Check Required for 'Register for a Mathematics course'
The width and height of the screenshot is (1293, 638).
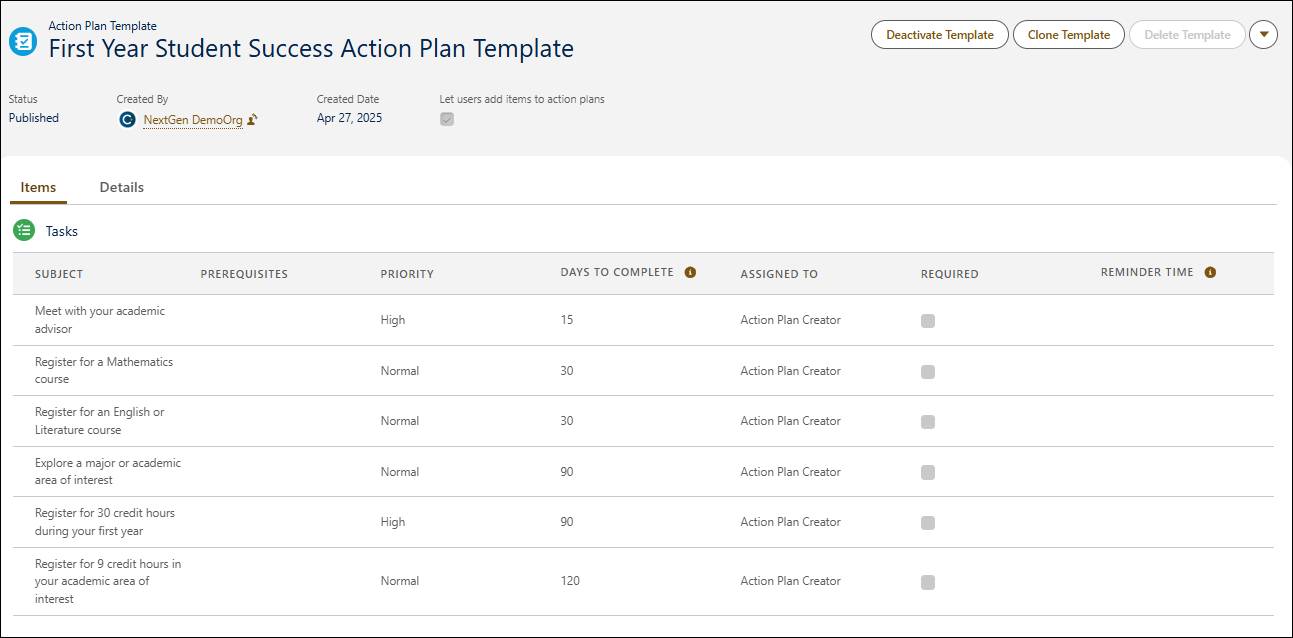coord(927,370)
